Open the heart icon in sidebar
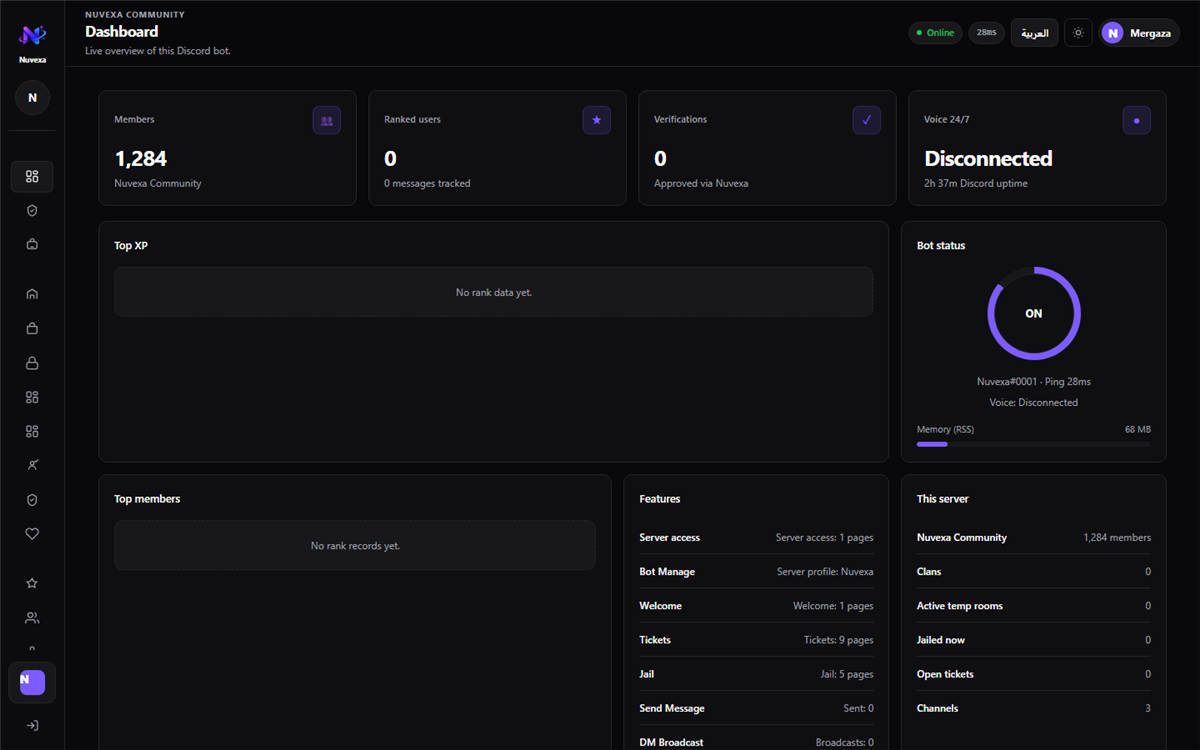The image size is (1200, 750). tap(32, 534)
